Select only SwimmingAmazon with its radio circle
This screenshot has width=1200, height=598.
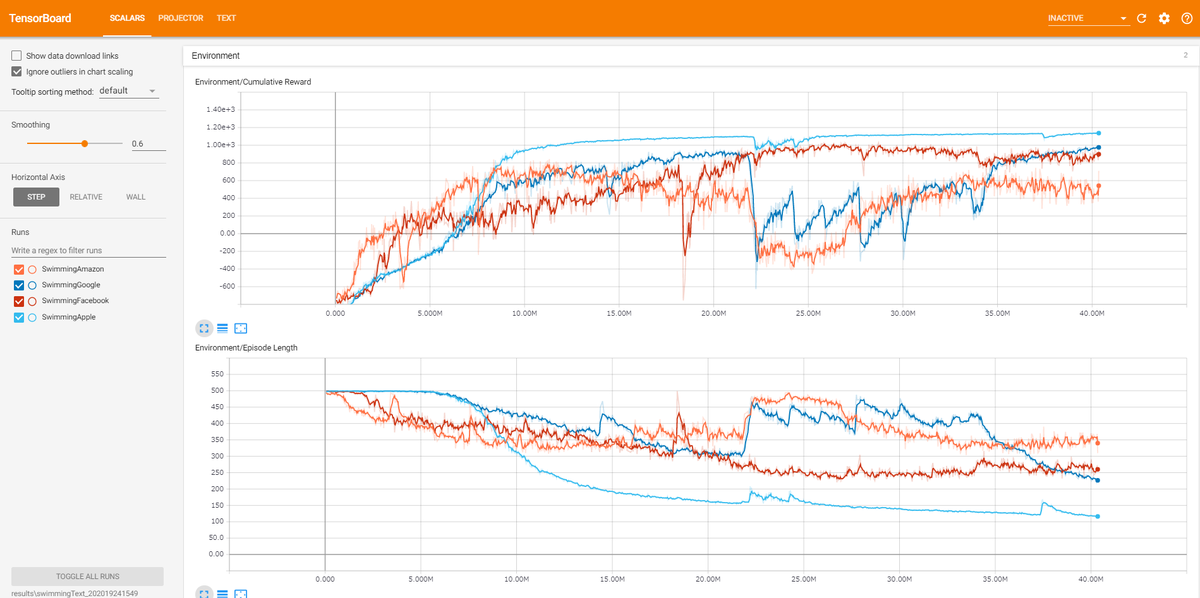pos(33,269)
